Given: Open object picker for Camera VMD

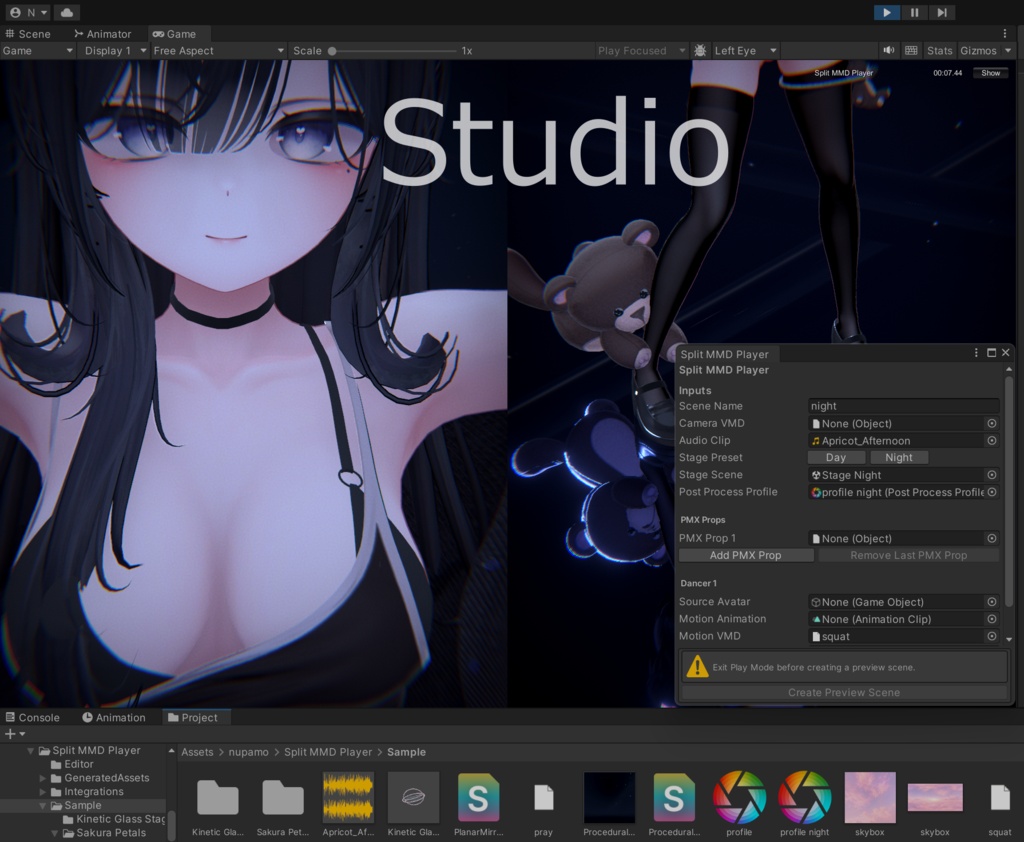Looking at the screenshot, I should coord(991,423).
